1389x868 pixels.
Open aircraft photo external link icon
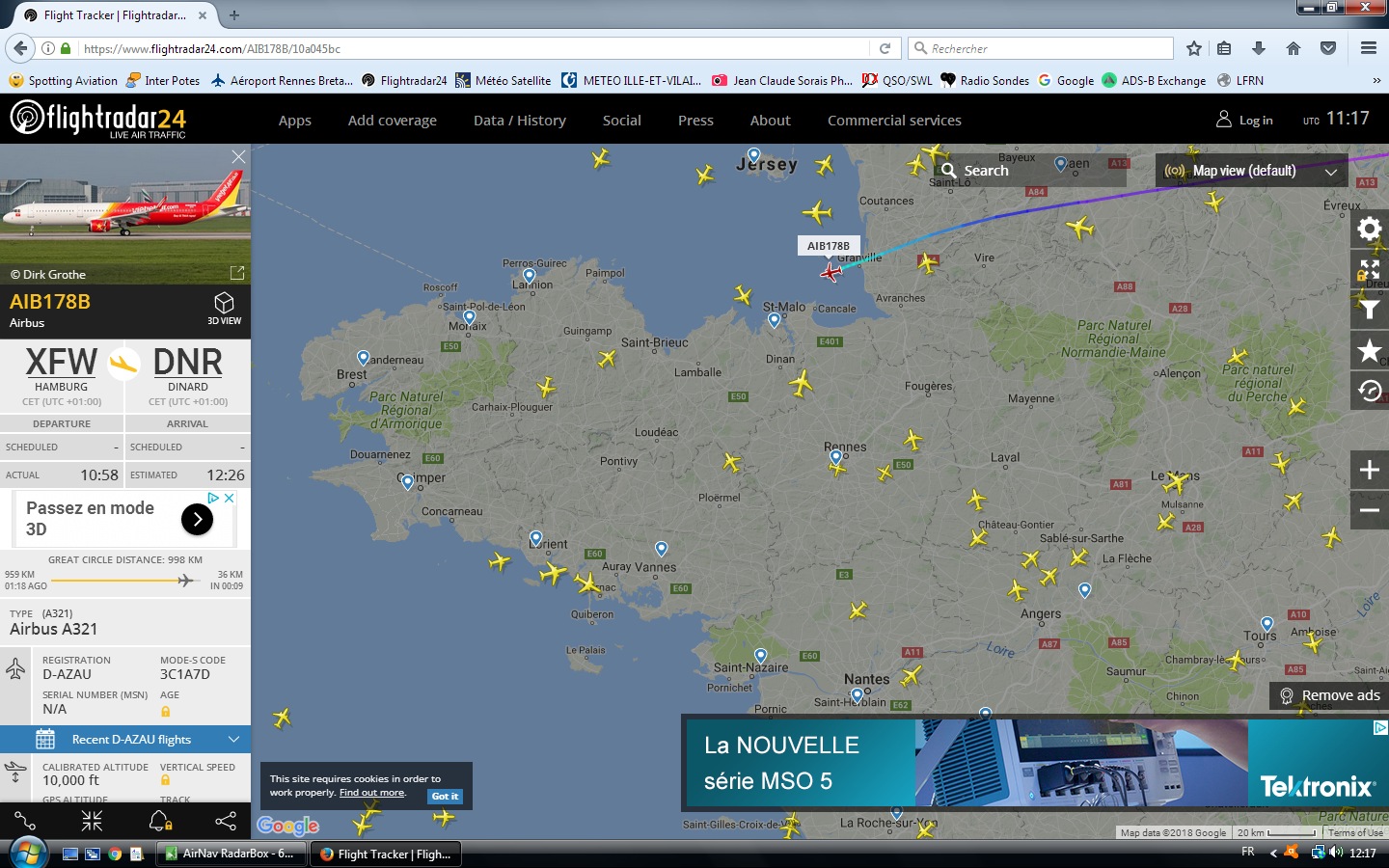(x=237, y=273)
